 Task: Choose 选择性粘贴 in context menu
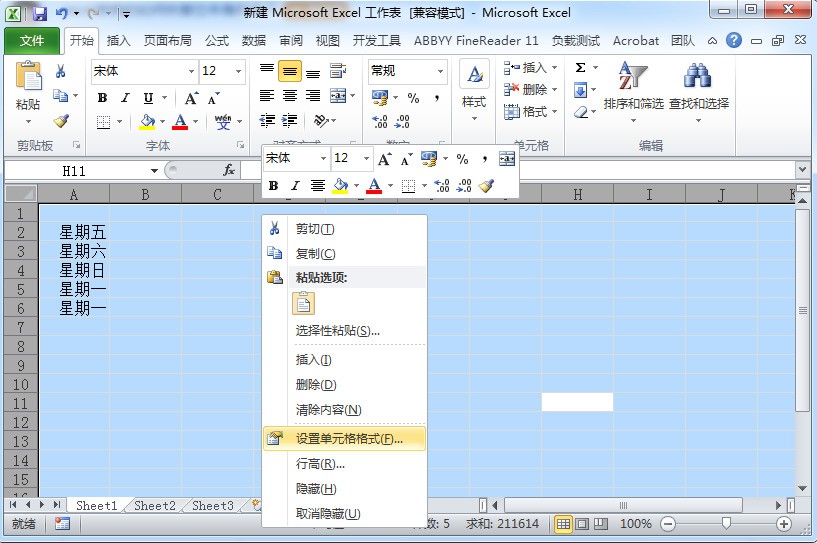coord(344,330)
